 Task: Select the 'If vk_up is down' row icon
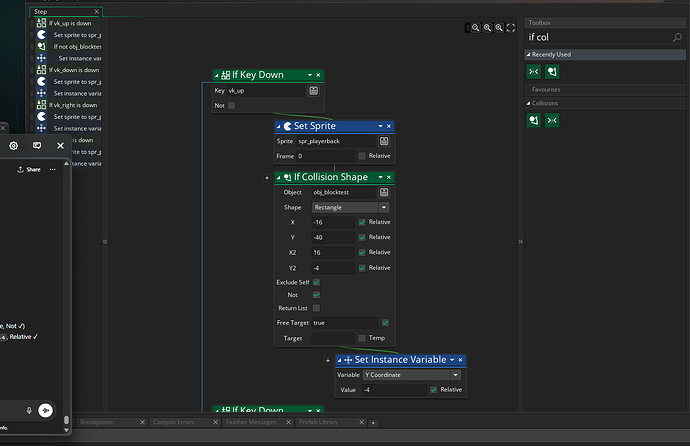tap(41, 23)
